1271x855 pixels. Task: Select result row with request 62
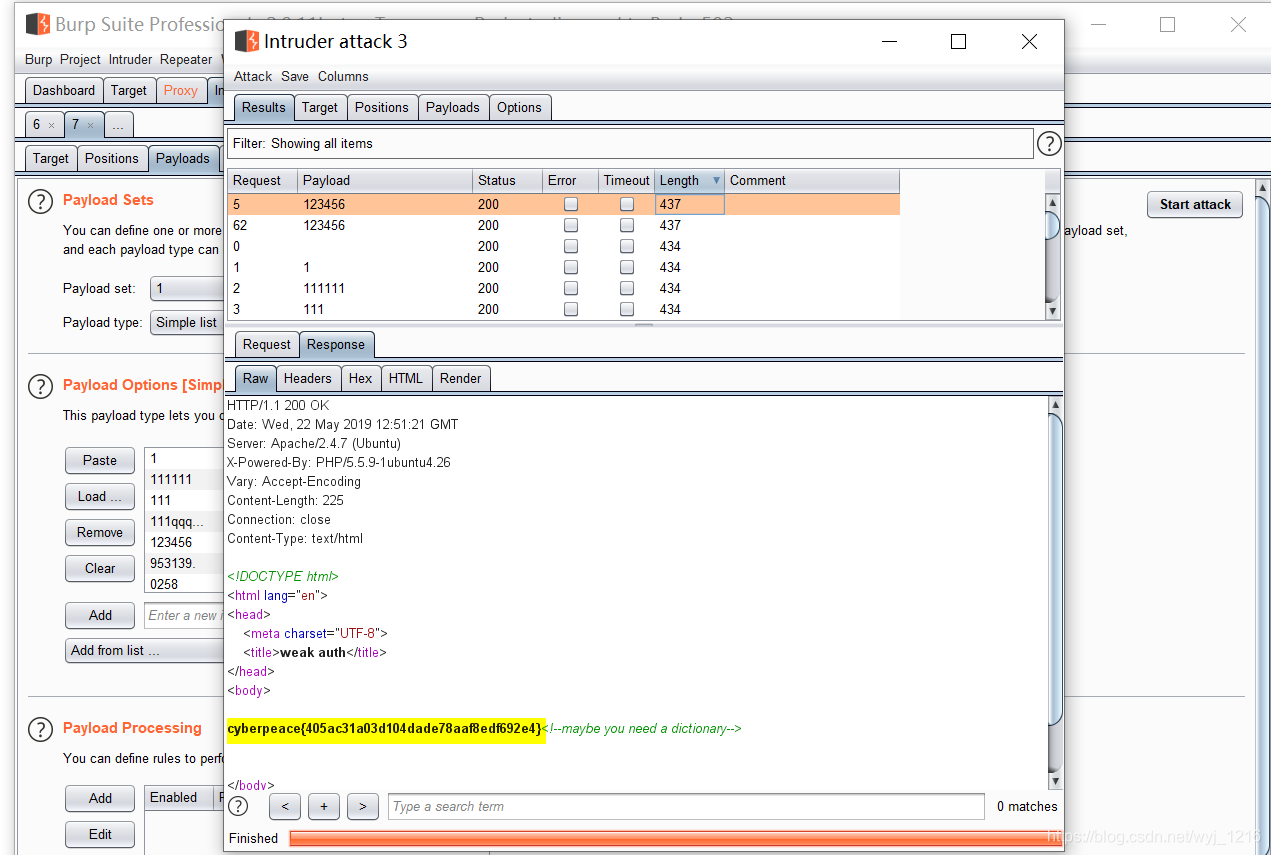click(x=564, y=225)
